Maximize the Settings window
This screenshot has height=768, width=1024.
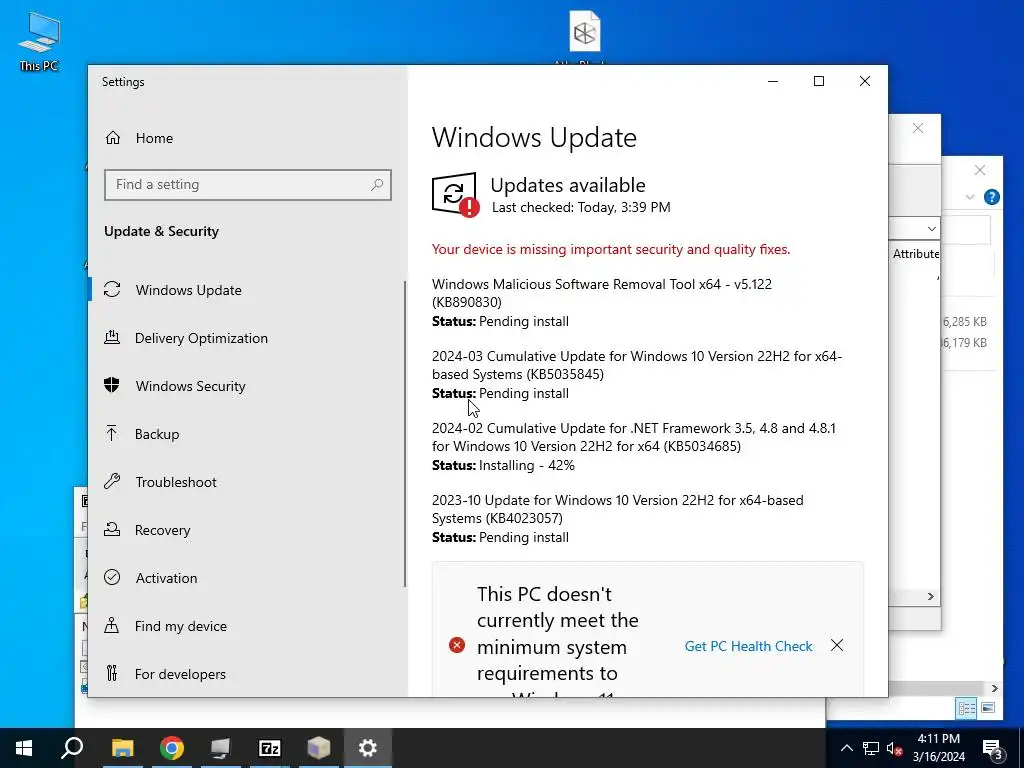coord(819,81)
